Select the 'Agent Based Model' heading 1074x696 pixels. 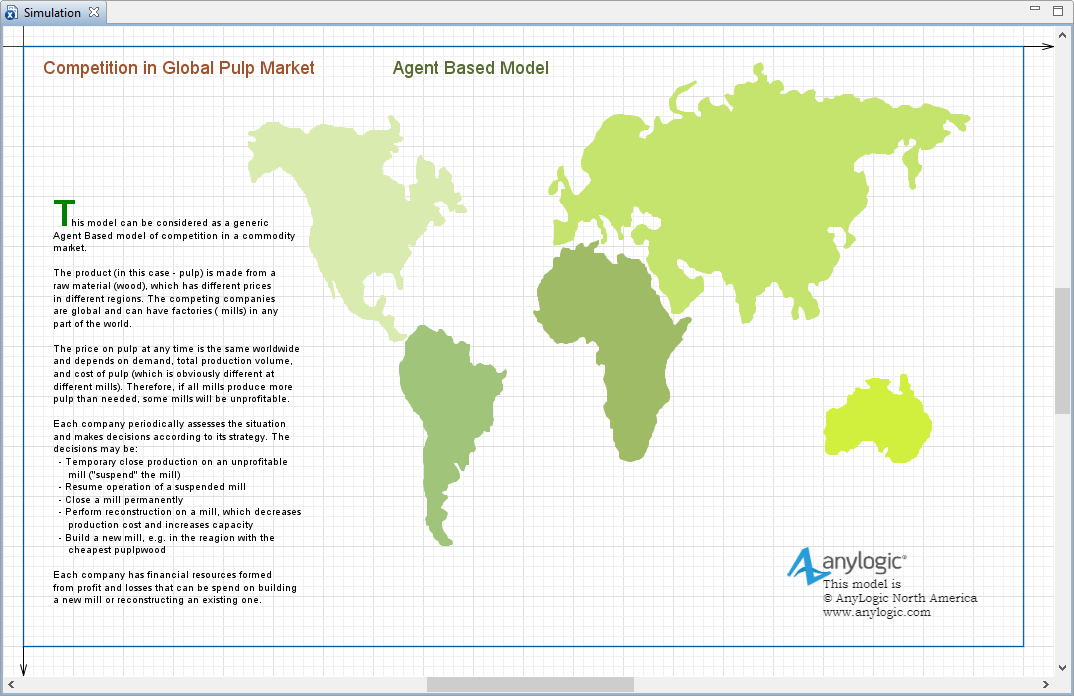471,68
